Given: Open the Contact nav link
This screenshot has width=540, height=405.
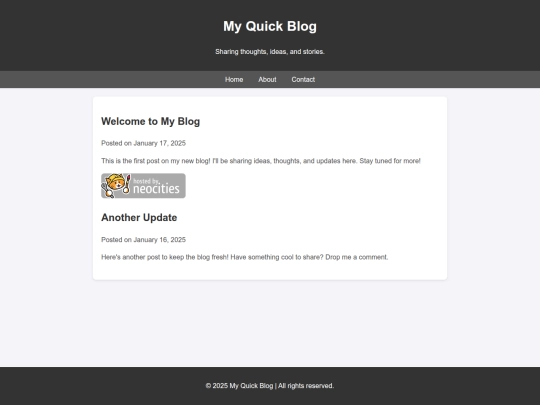Looking at the screenshot, I should point(303,80).
